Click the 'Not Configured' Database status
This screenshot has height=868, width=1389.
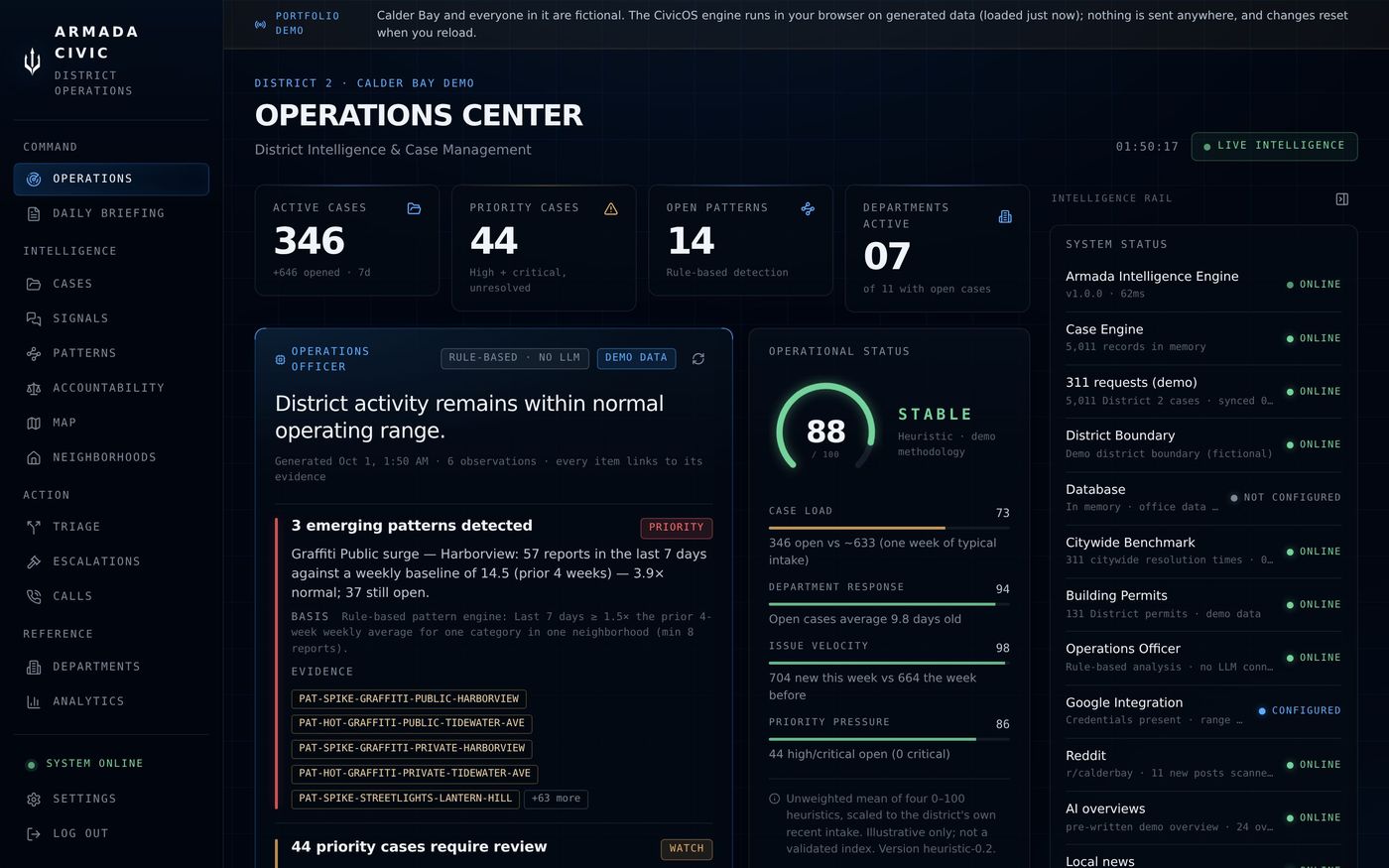[1286, 498]
